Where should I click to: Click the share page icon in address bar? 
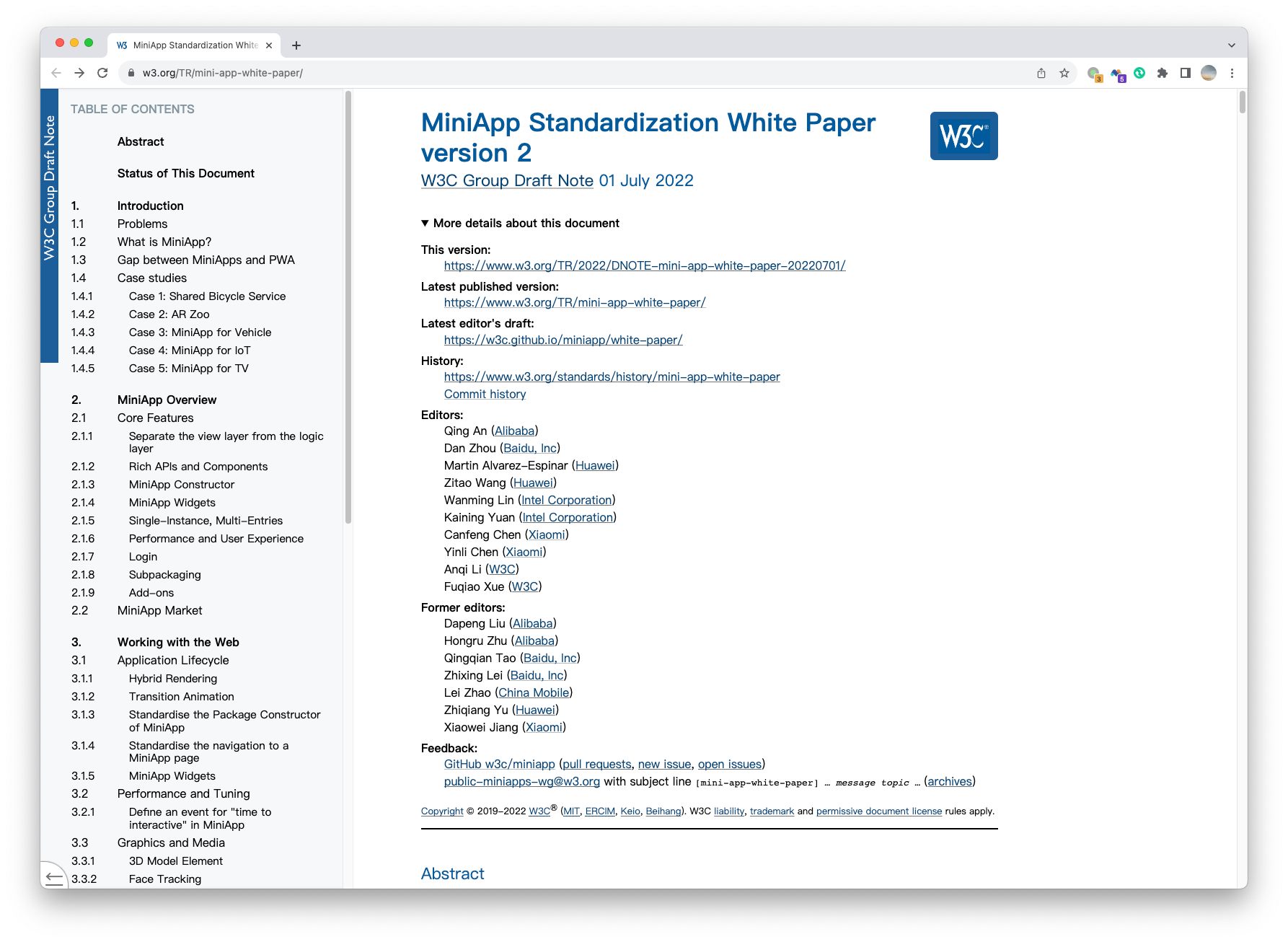[1041, 73]
